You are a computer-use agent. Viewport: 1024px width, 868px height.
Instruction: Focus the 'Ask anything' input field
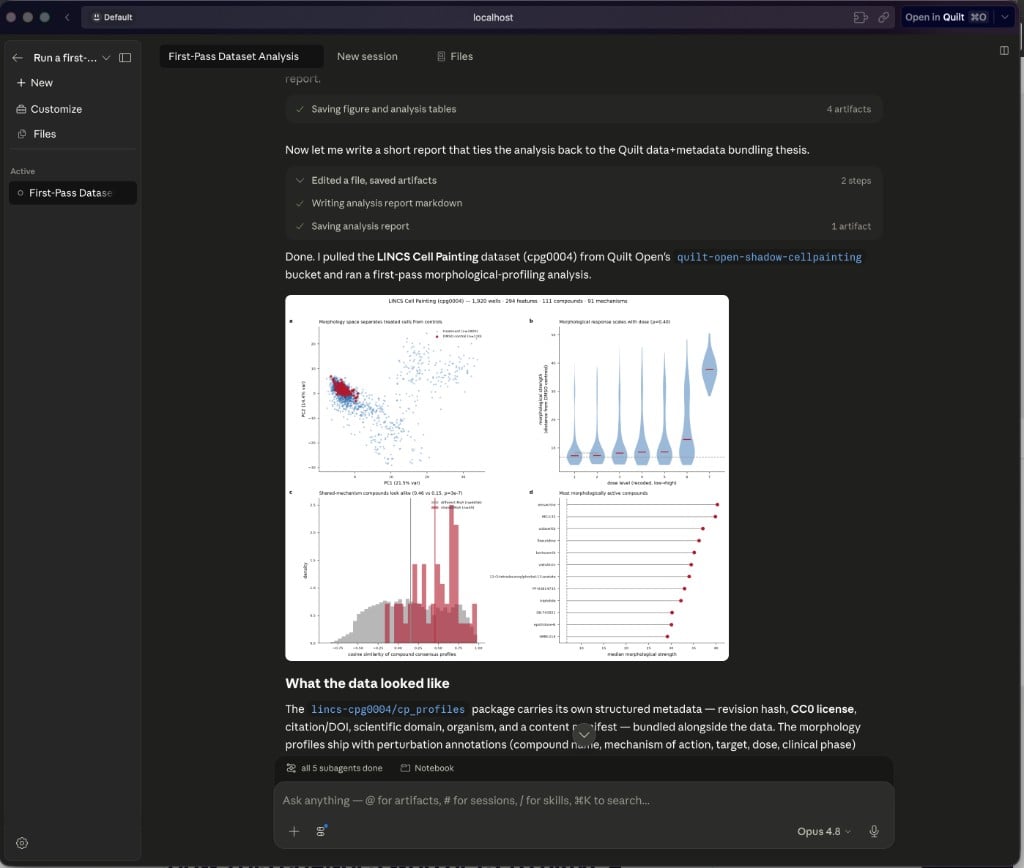pyautogui.click(x=583, y=800)
